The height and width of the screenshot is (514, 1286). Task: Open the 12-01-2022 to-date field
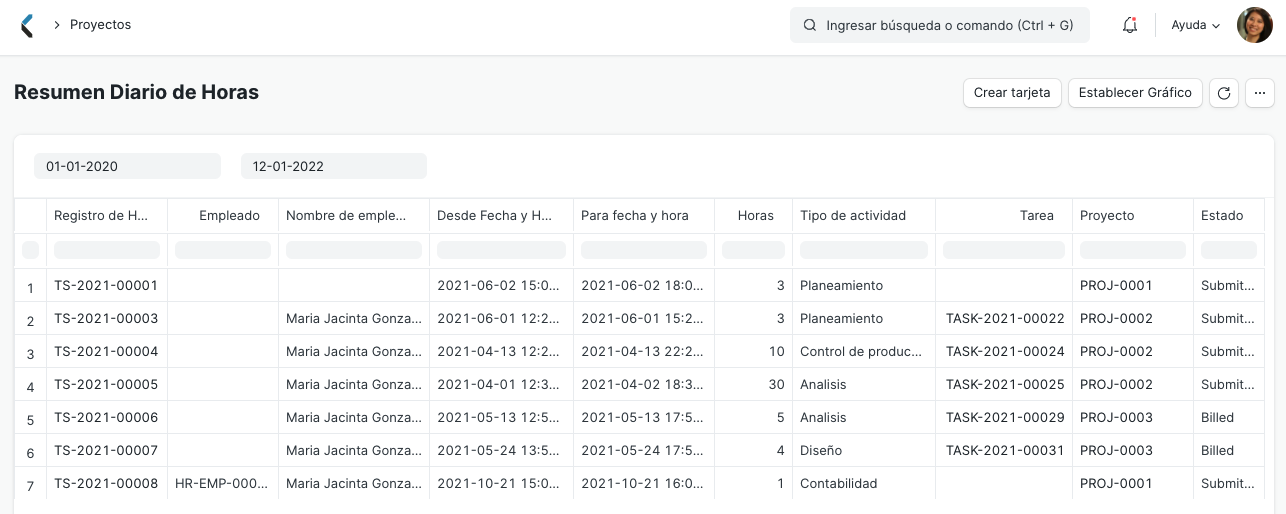click(x=334, y=166)
